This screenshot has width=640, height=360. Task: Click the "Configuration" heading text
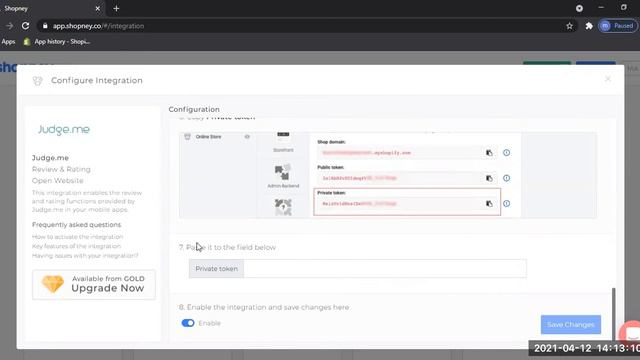point(194,109)
